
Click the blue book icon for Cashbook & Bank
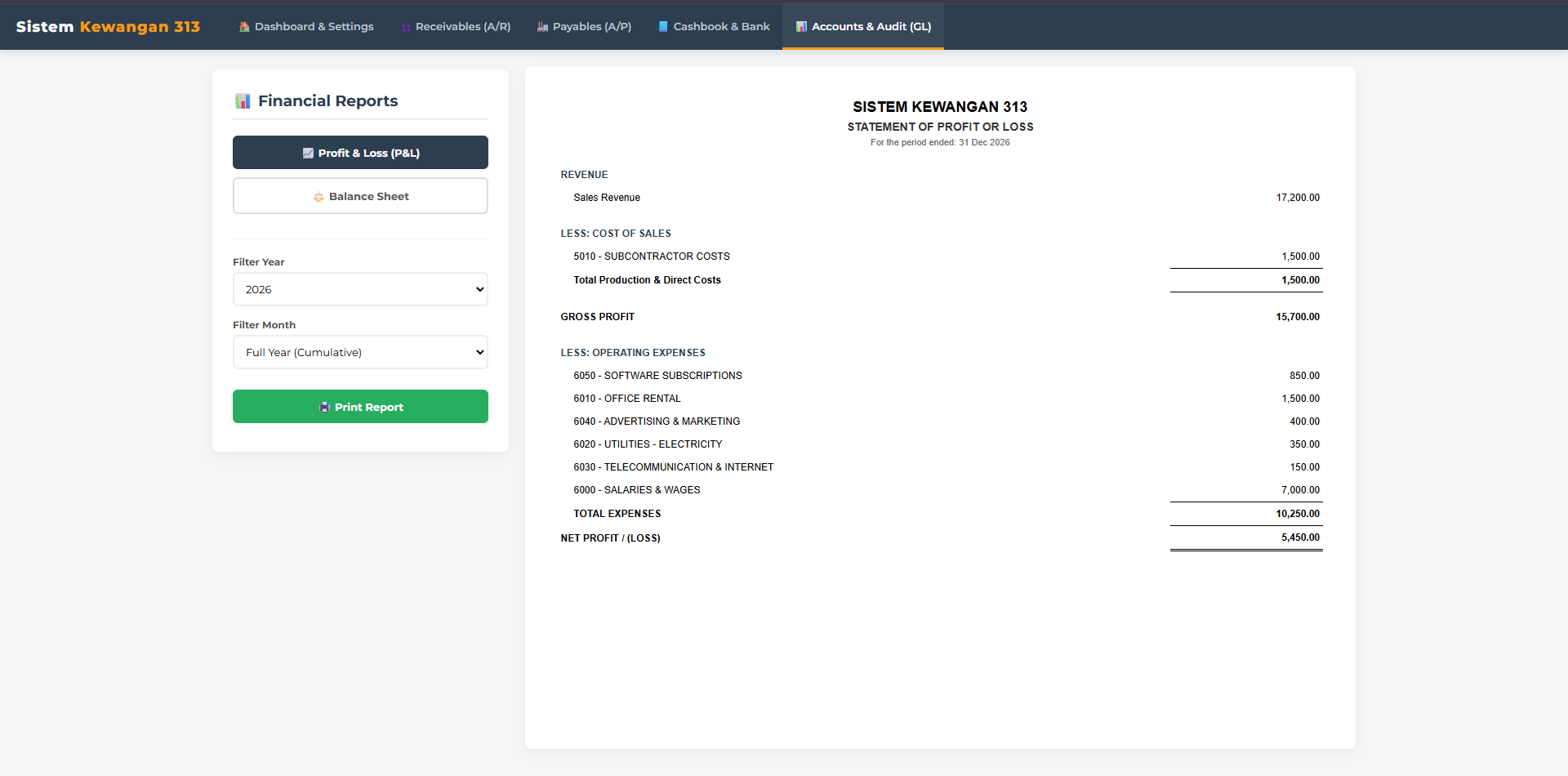point(663,27)
